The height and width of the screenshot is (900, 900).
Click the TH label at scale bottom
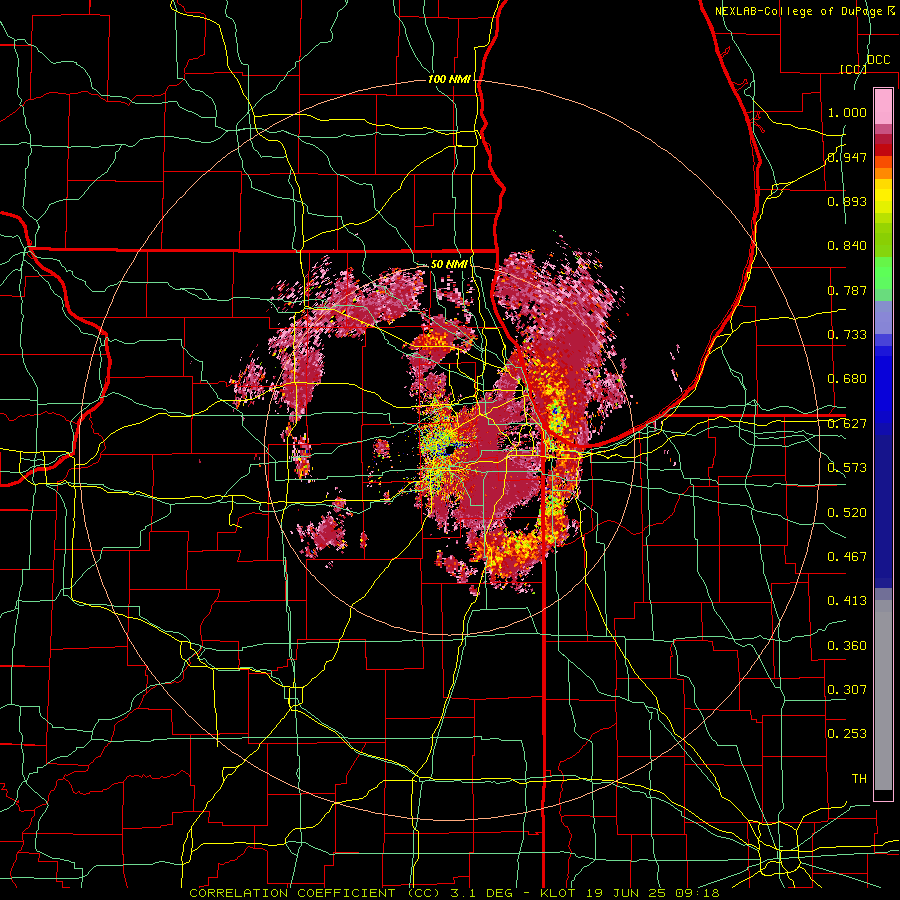859,778
